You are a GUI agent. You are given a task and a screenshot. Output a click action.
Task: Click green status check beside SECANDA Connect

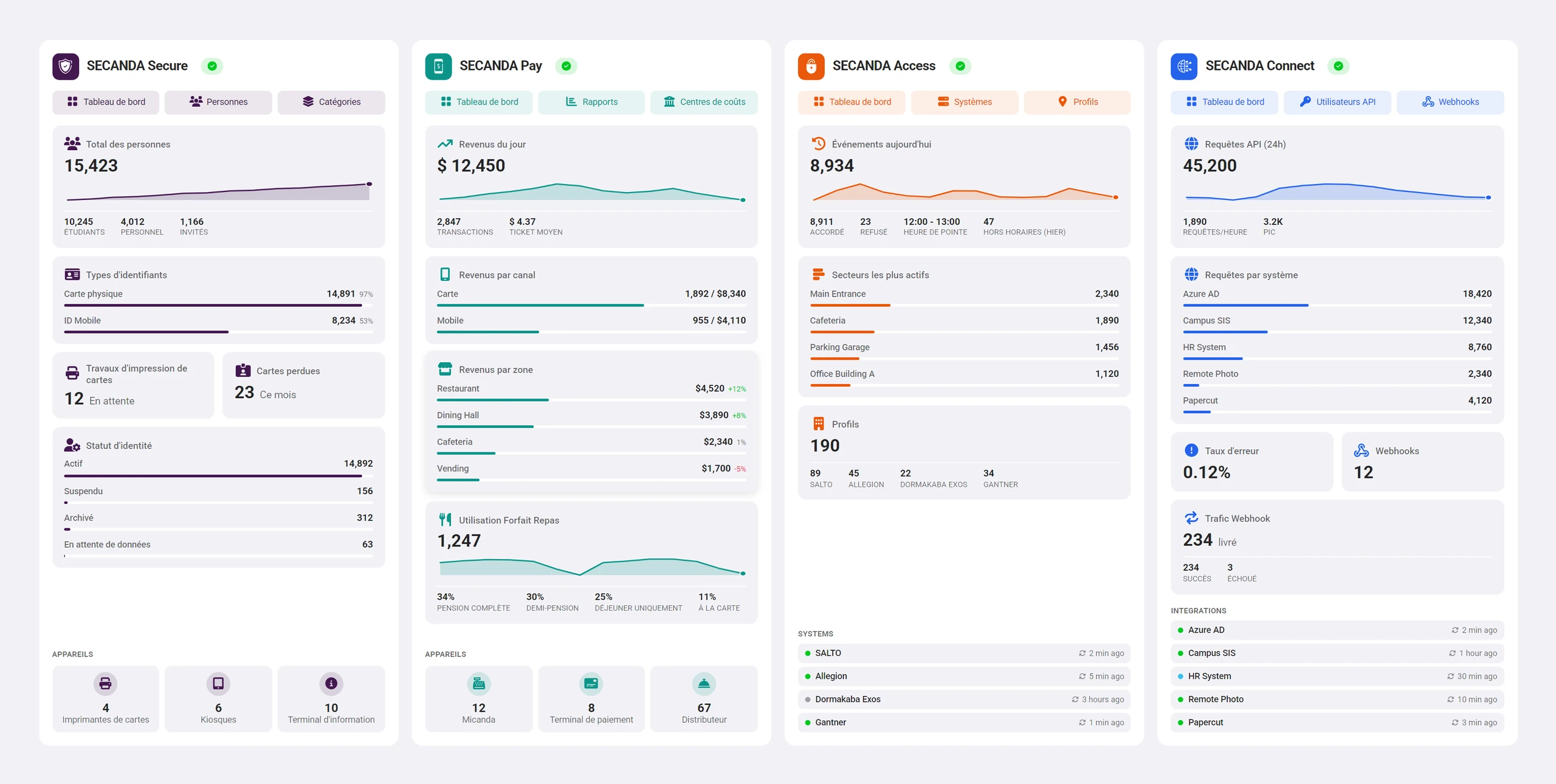point(1338,66)
